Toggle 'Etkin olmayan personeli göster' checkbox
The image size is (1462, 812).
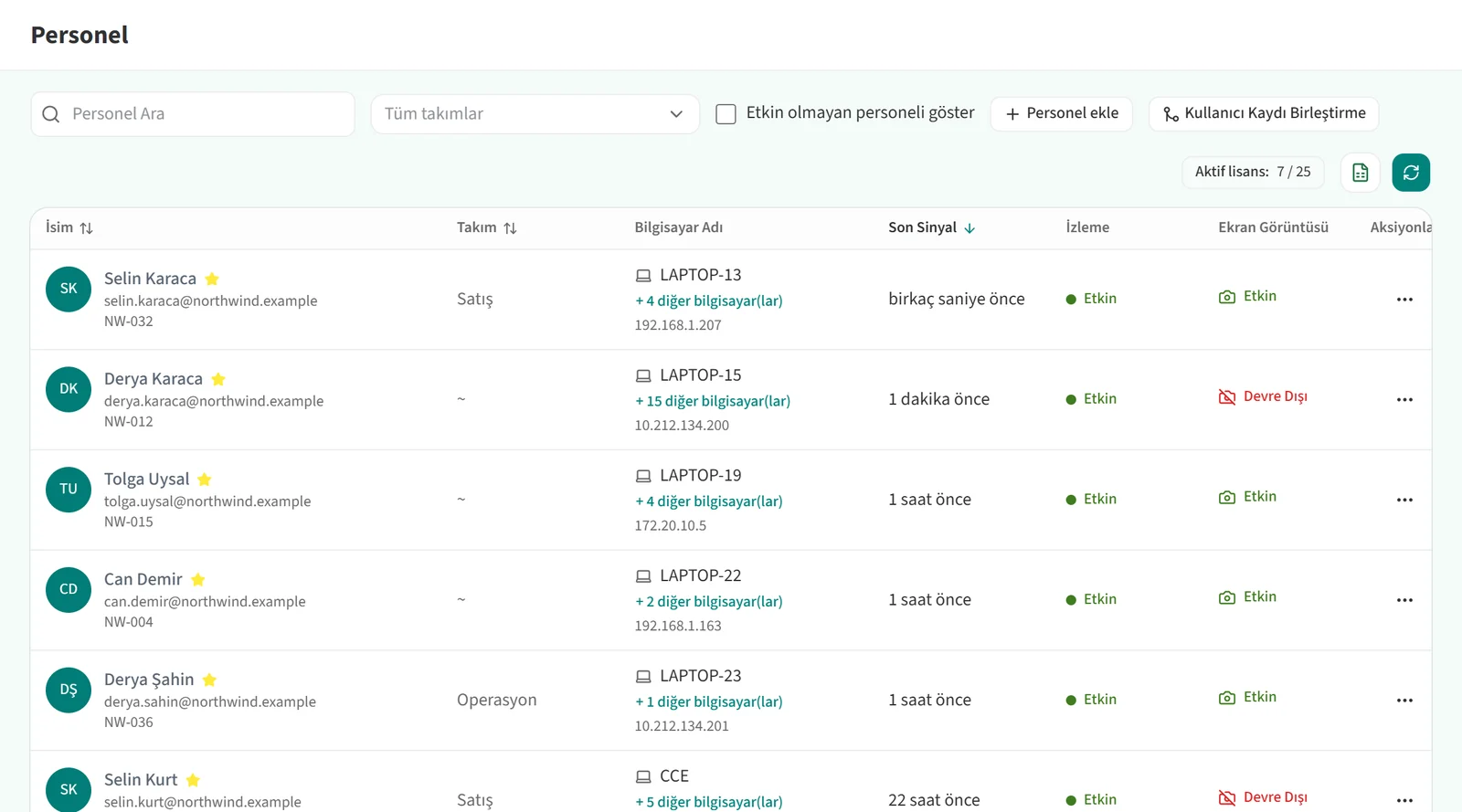(x=726, y=114)
